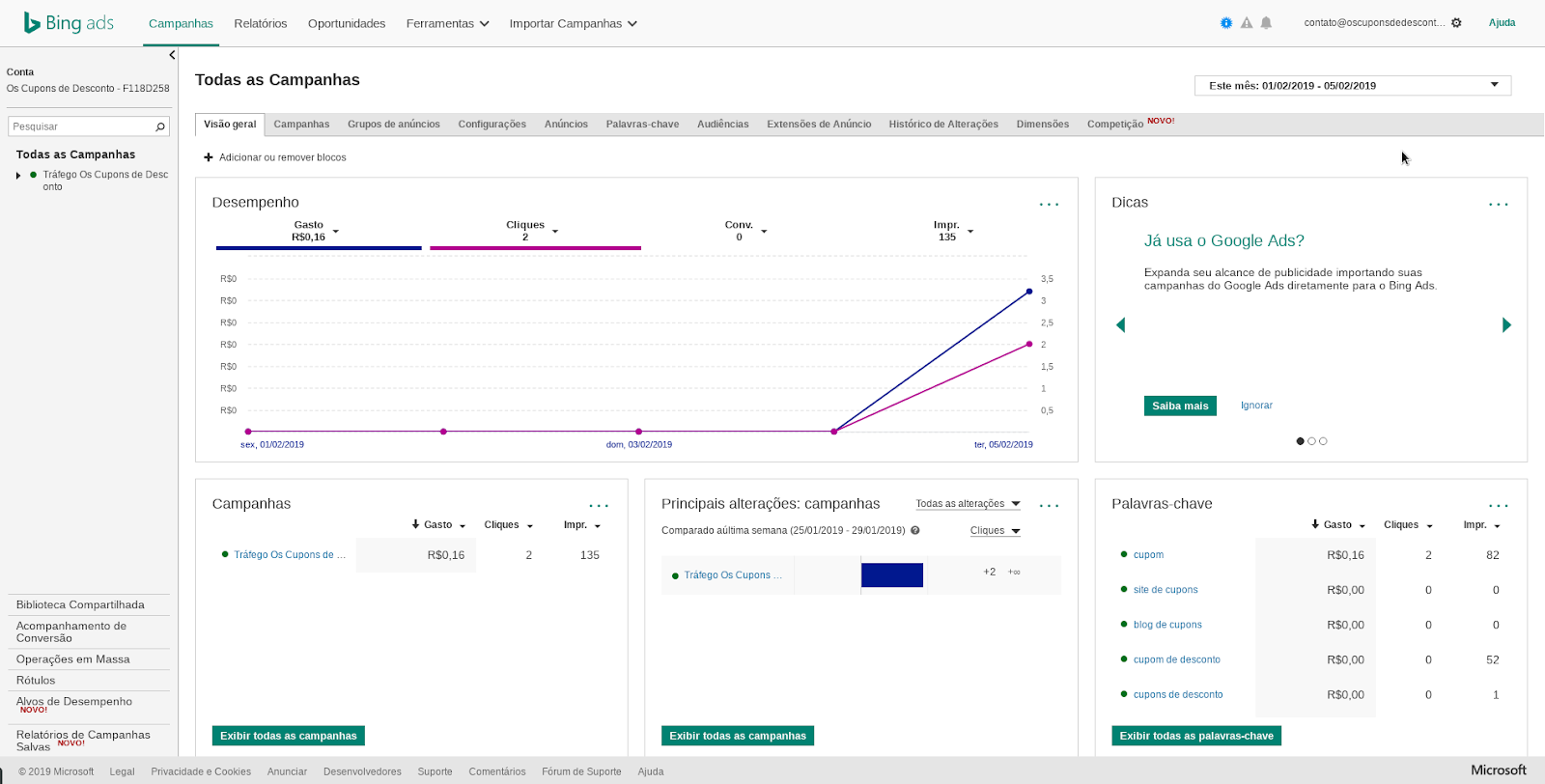The height and width of the screenshot is (784, 1545).
Task: Open Principais alterações block options ellipsis
Action: coord(1049,505)
